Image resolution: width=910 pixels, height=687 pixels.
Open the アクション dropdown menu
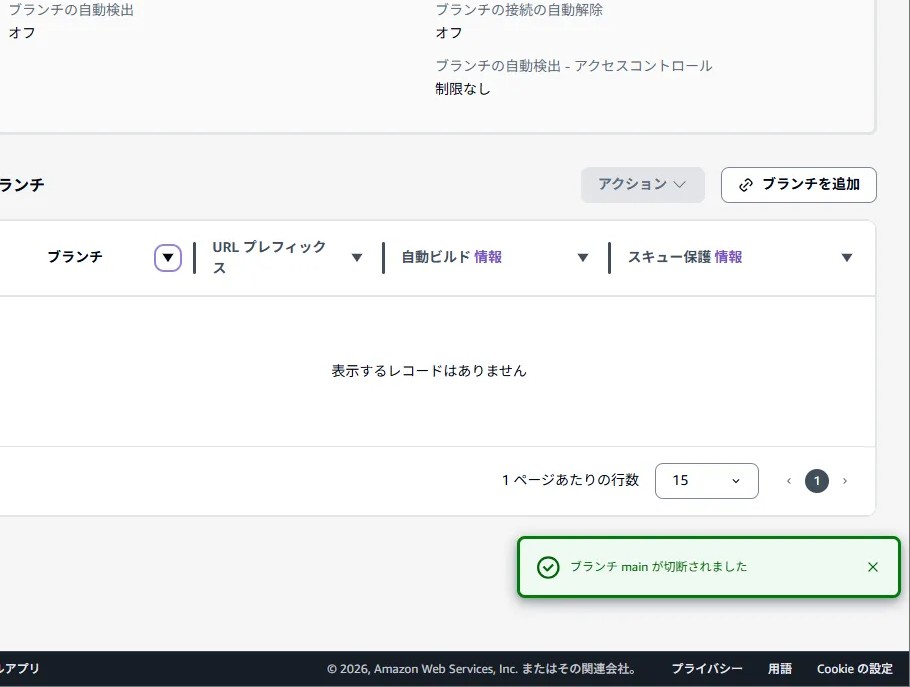click(642, 185)
